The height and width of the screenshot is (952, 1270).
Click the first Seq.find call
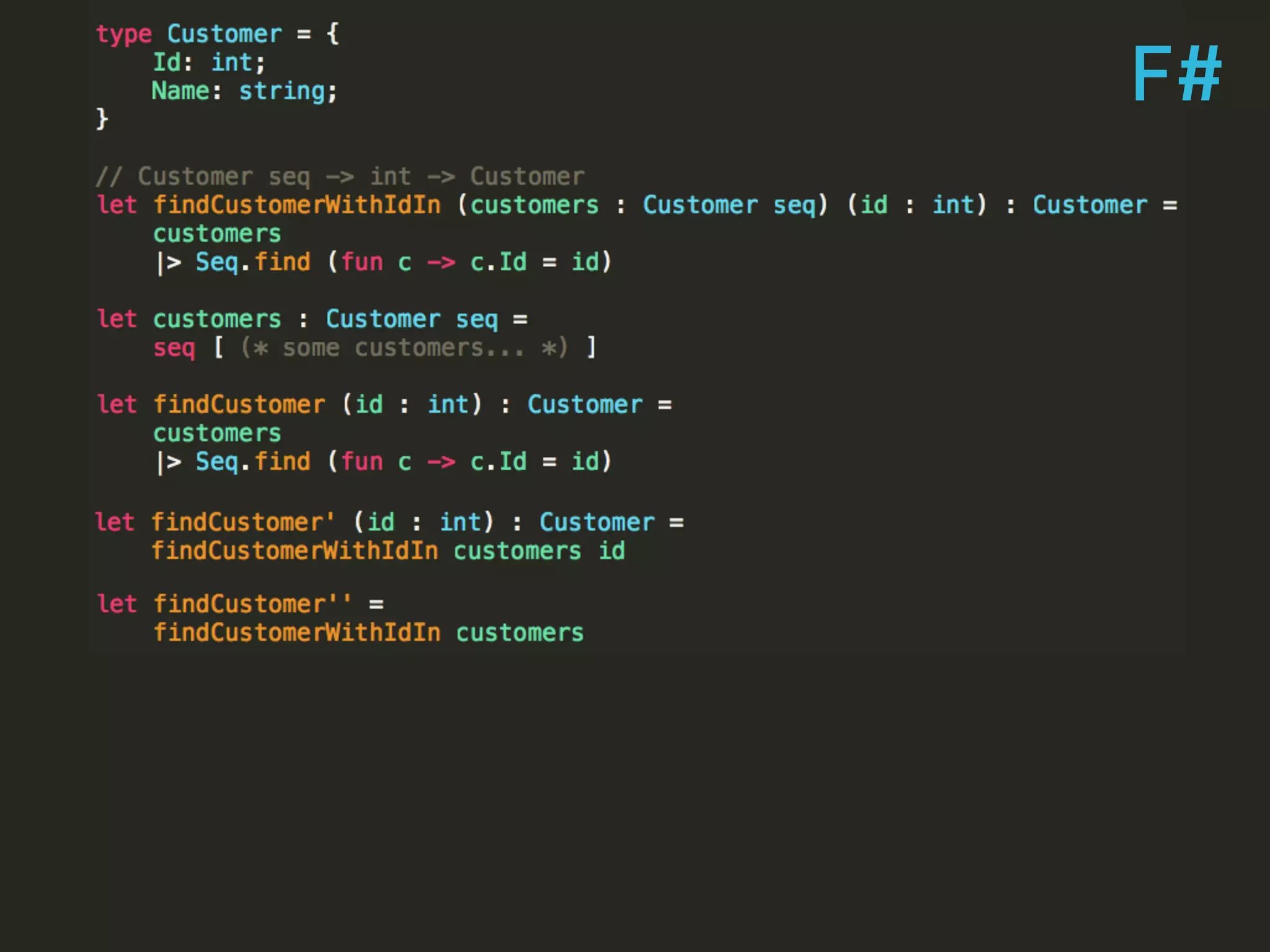253,262
